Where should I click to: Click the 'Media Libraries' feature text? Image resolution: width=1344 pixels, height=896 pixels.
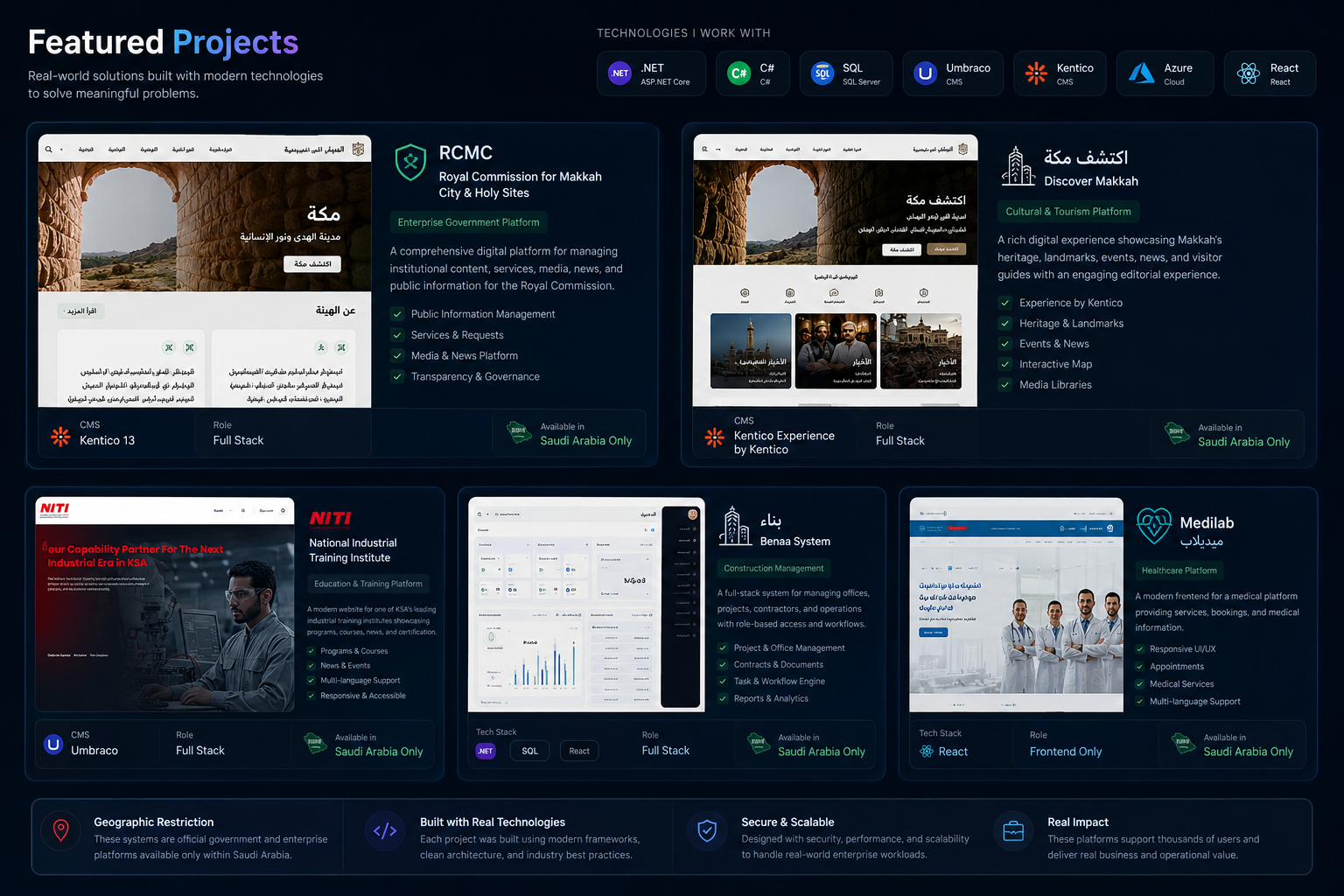click(1055, 385)
